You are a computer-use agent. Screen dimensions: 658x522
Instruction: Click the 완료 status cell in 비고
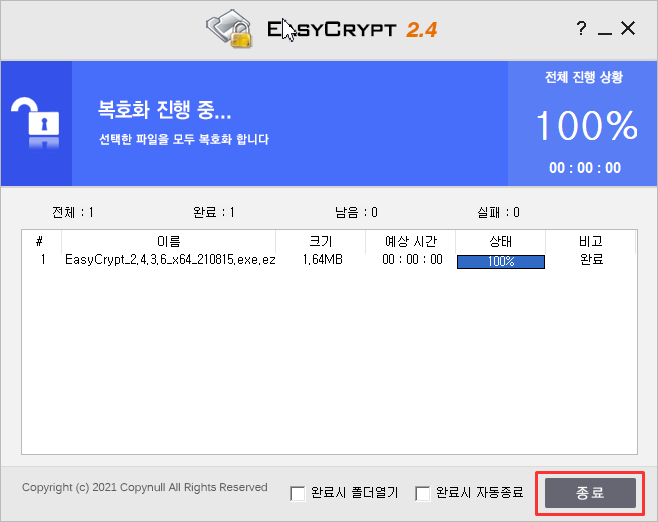tap(591, 260)
